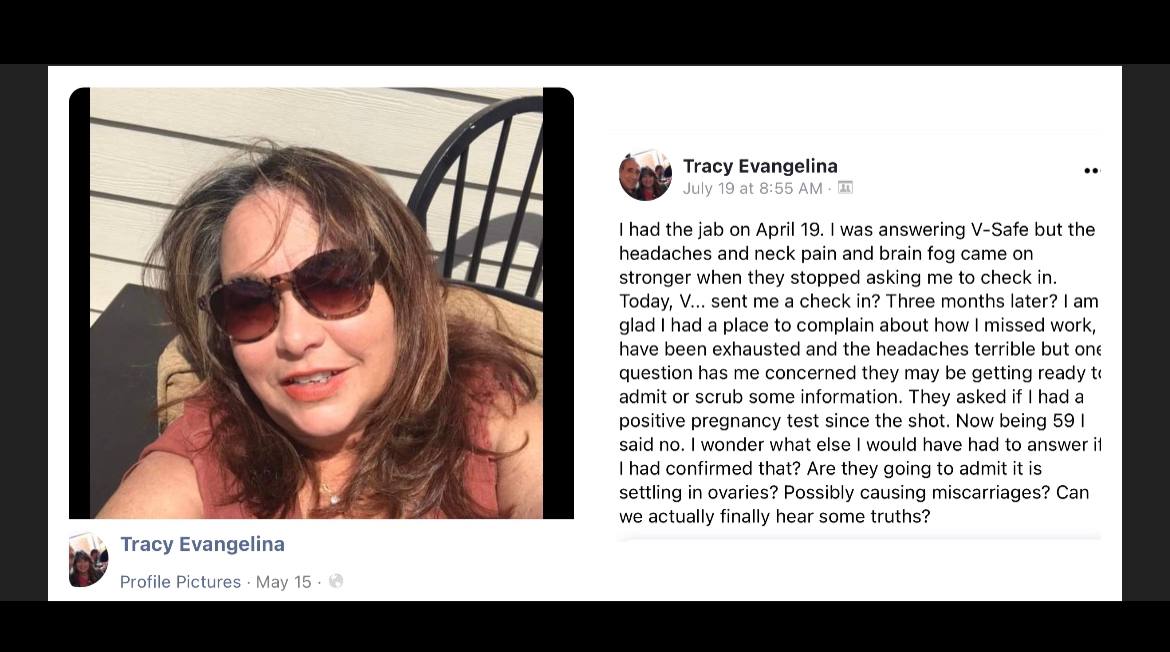
Task: Click the line starting "headaches and neck pain"
Action: tap(826, 254)
